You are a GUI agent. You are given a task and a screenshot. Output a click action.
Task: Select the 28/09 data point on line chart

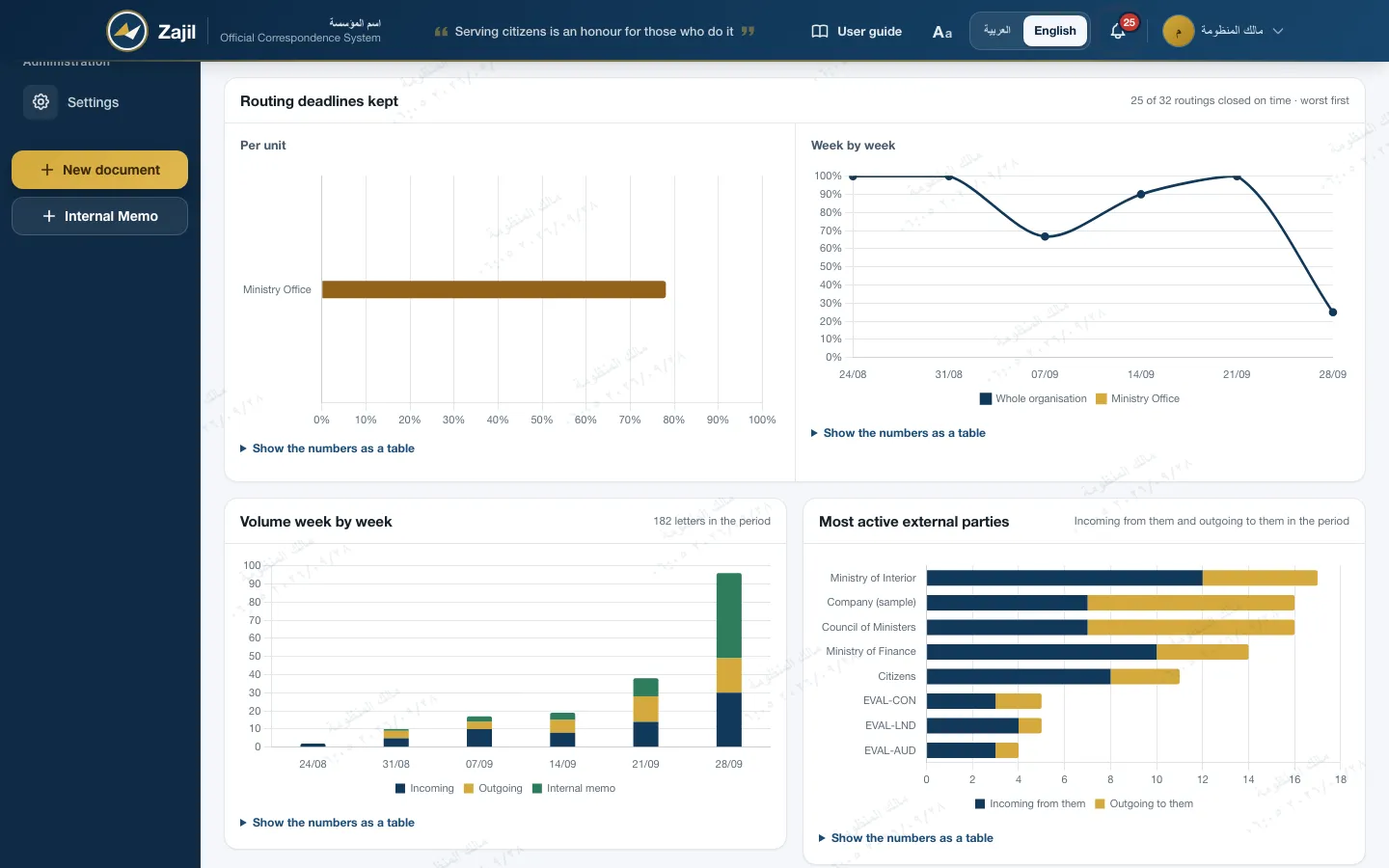(x=1333, y=312)
